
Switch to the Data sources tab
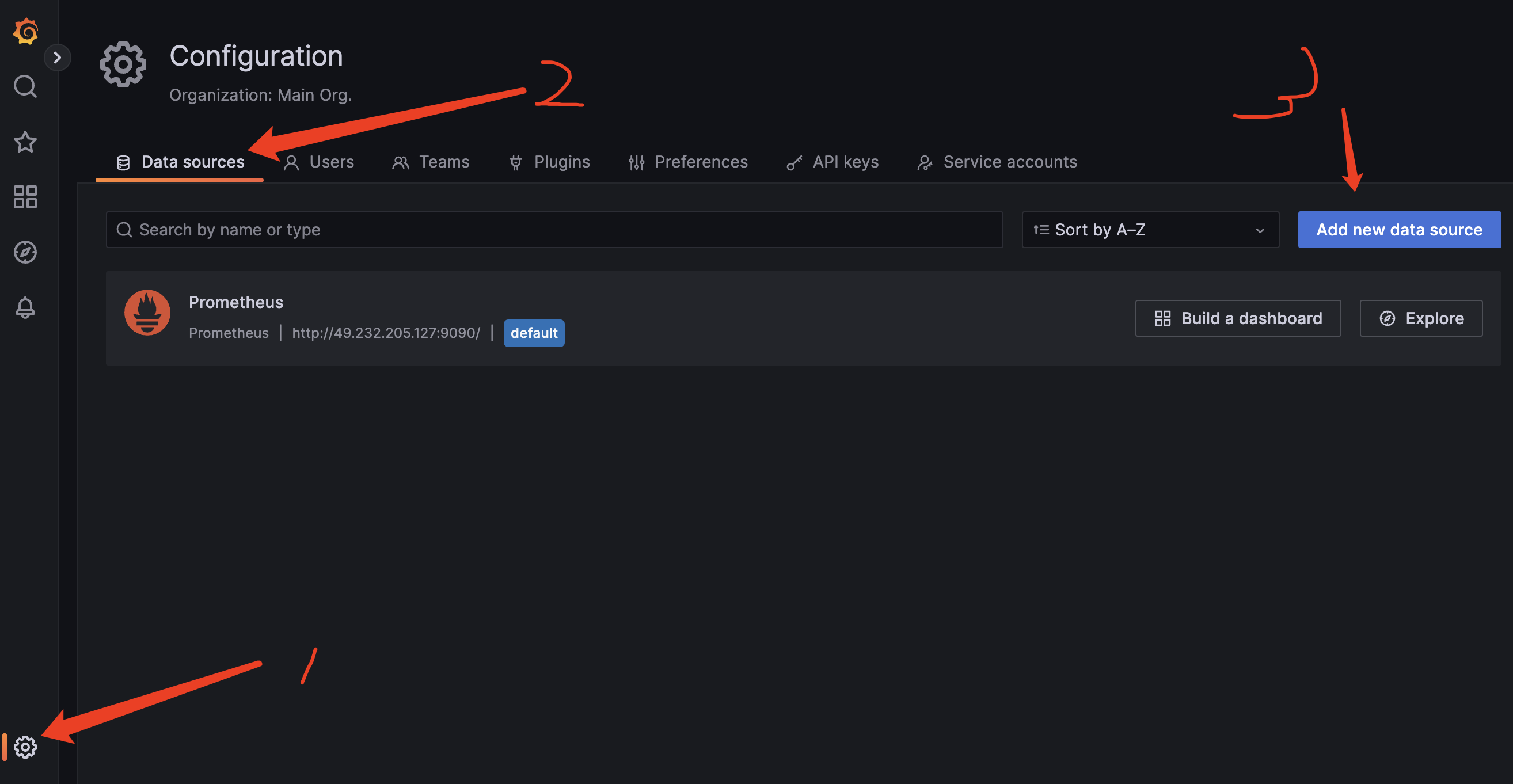pyautogui.click(x=180, y=162)
